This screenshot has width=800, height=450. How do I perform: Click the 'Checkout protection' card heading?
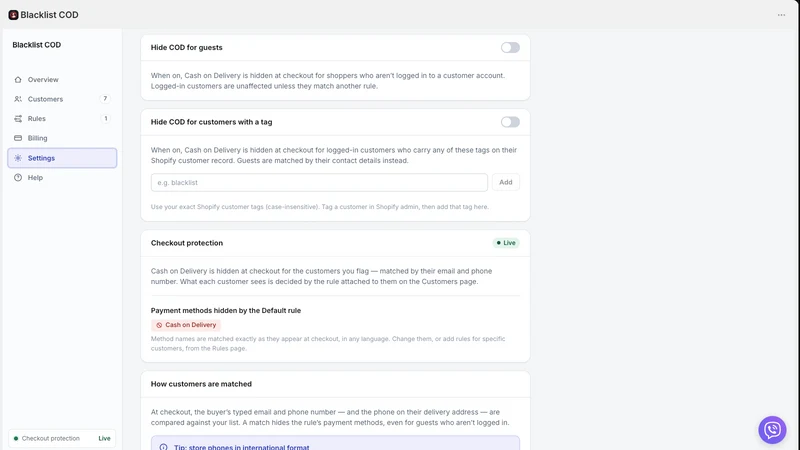point(187,243)
